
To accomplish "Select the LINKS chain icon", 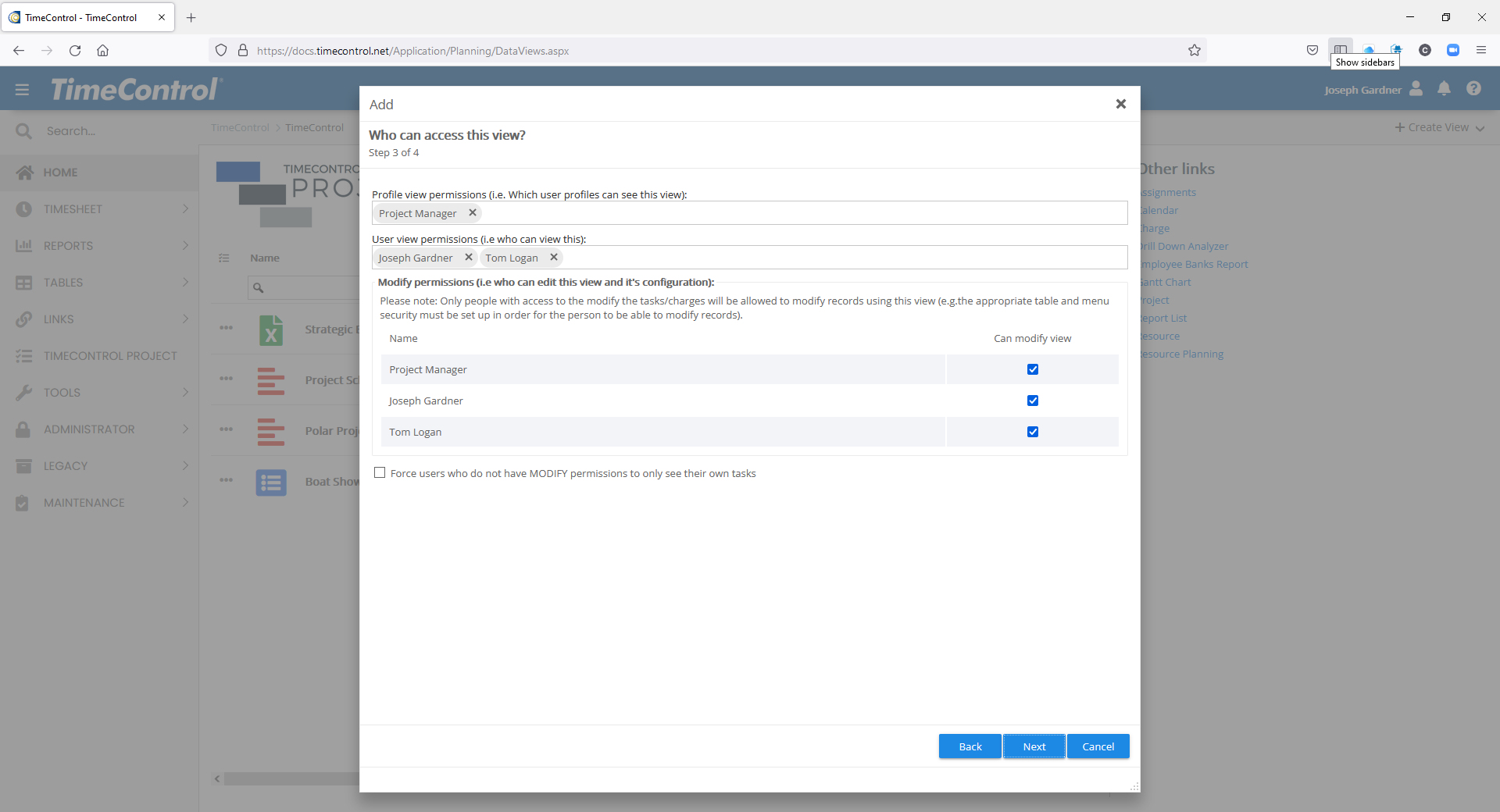I will pyautogui.click(x=23, y=319).
